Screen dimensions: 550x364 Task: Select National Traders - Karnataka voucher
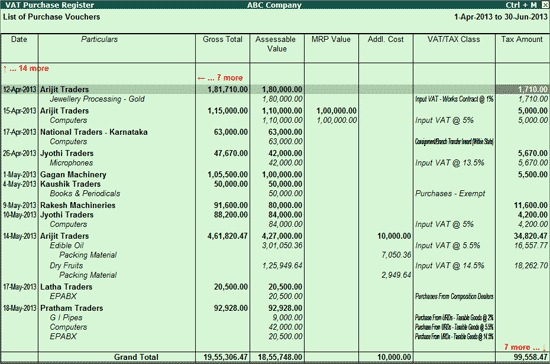275,132
